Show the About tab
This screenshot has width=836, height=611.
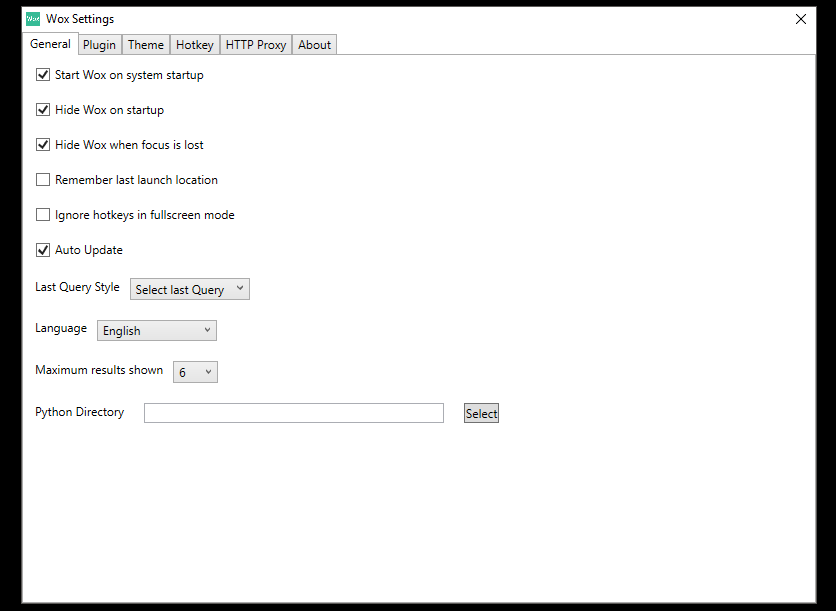(x=315, y=45)
